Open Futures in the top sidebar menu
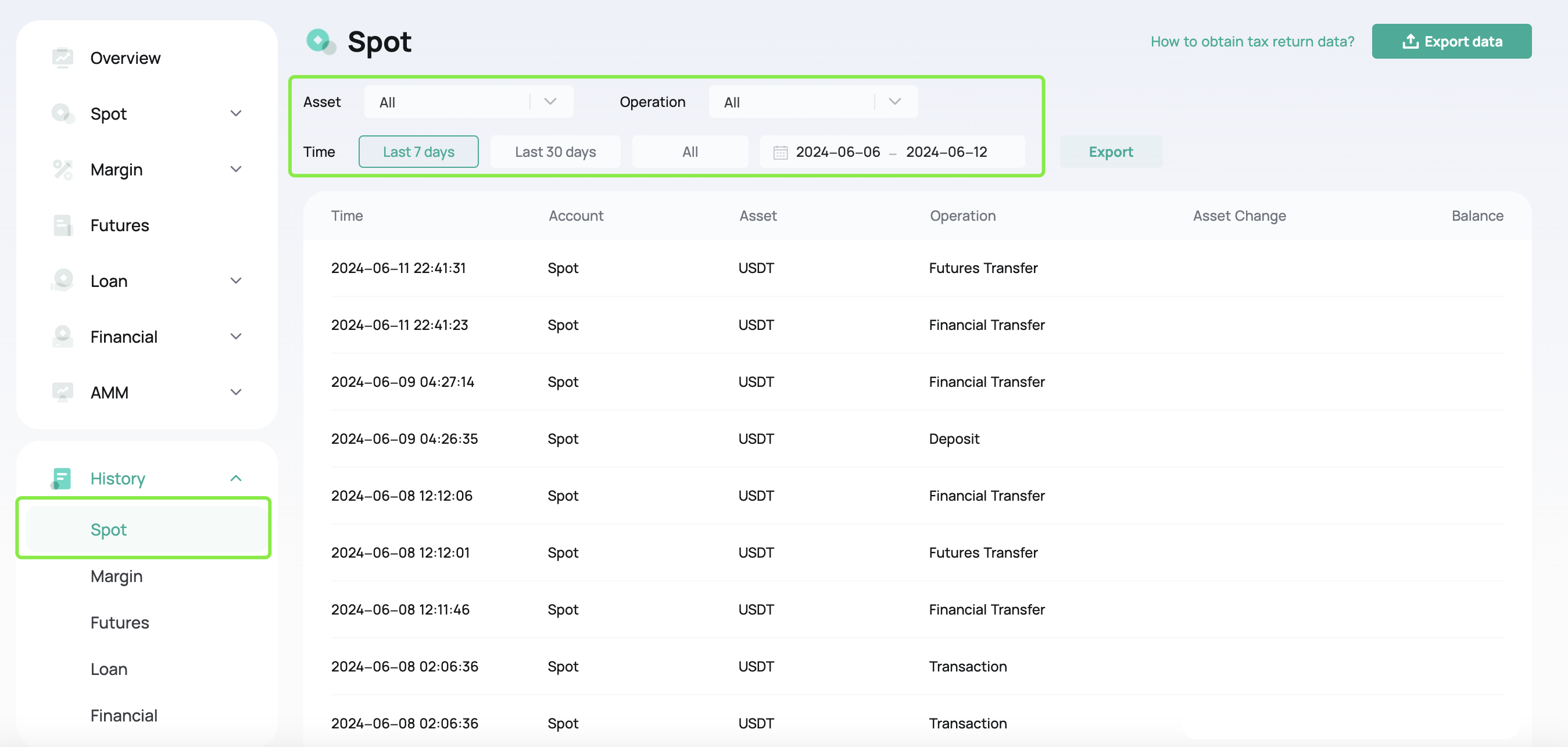Screen dimensions: 1568x747 tap(120, 225)
